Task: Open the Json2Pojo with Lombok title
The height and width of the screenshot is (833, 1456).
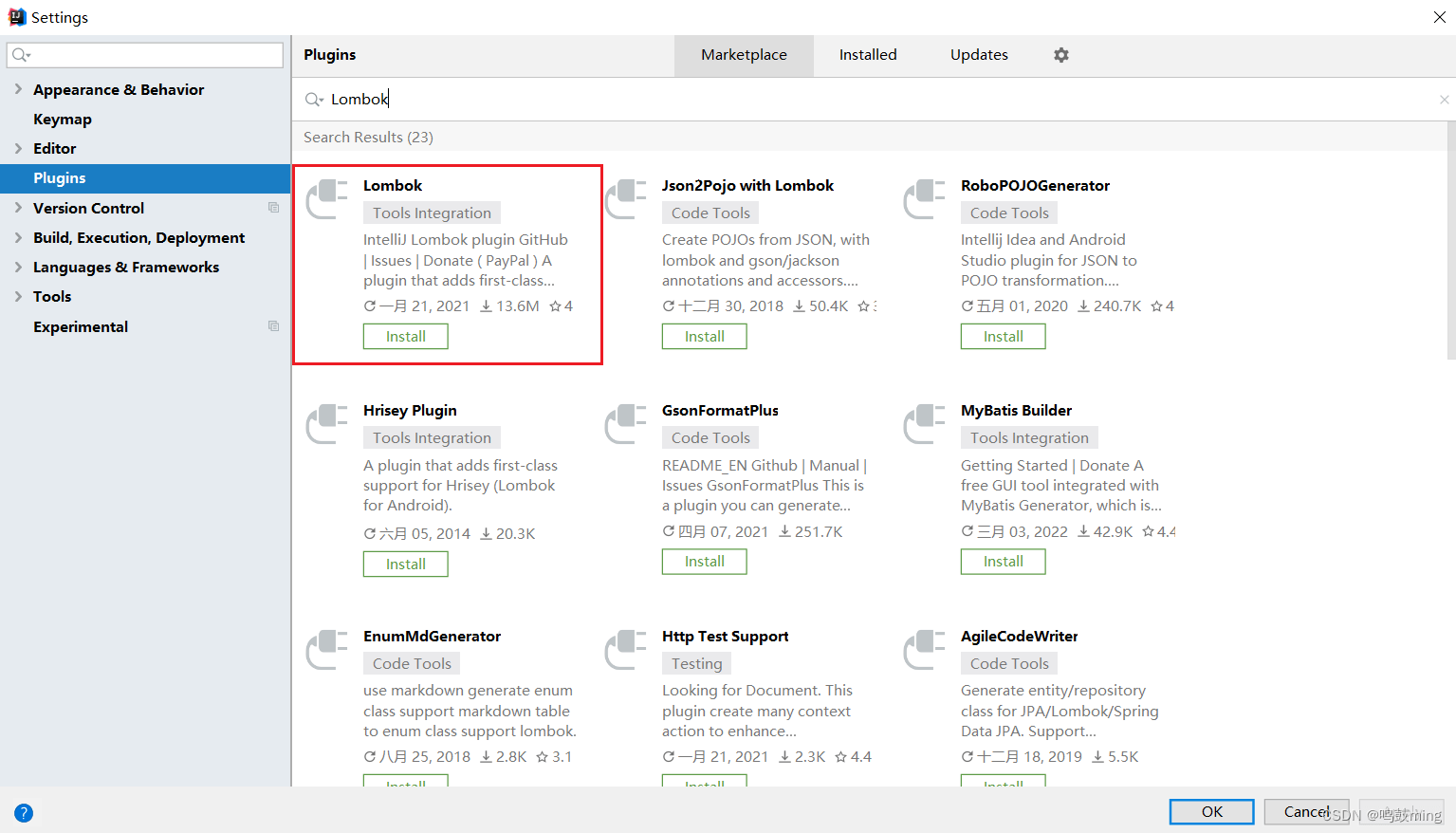Action: 747,186
